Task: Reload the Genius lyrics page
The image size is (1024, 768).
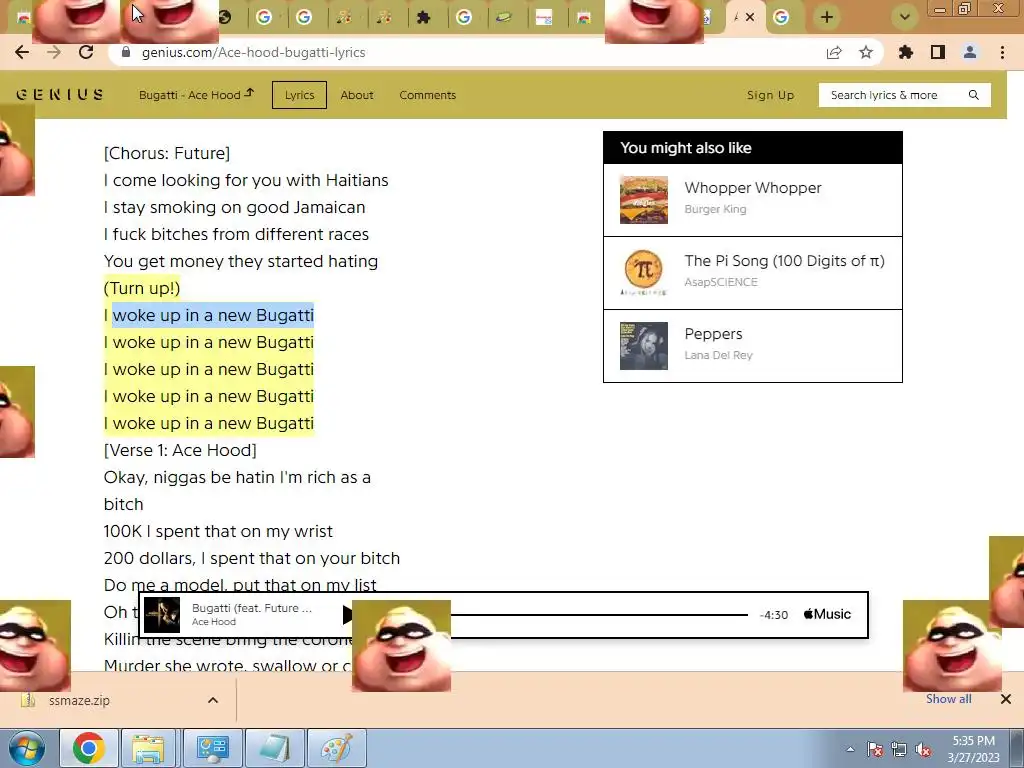Action: (x=86, y=52)
